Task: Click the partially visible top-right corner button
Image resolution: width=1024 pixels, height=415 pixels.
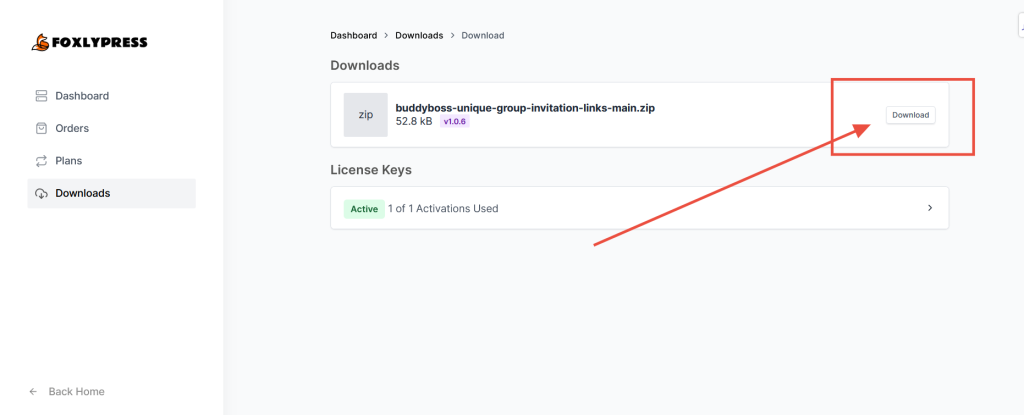Action: click(x=1019, y=30)
